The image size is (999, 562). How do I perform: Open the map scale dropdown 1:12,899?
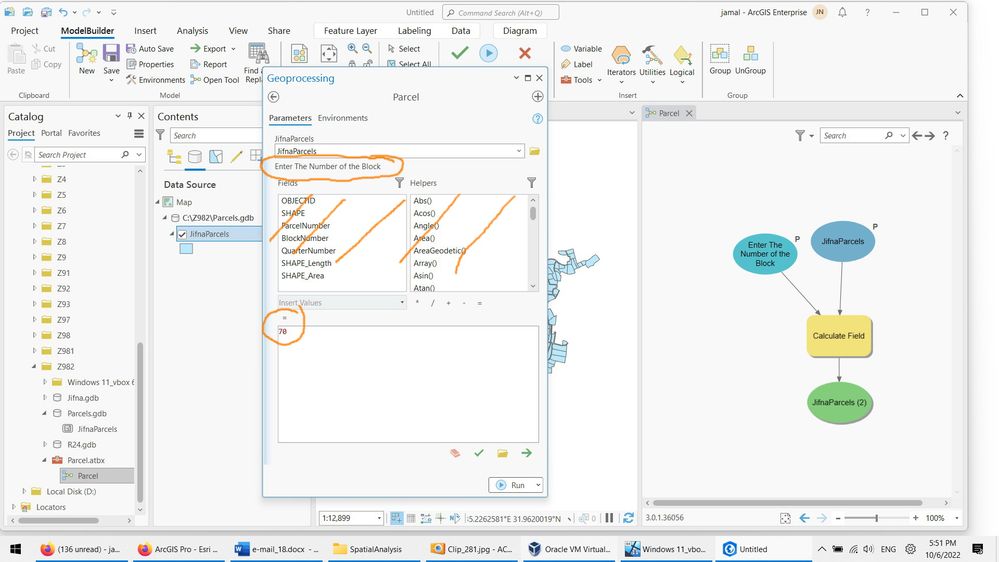tap(378, 518)
